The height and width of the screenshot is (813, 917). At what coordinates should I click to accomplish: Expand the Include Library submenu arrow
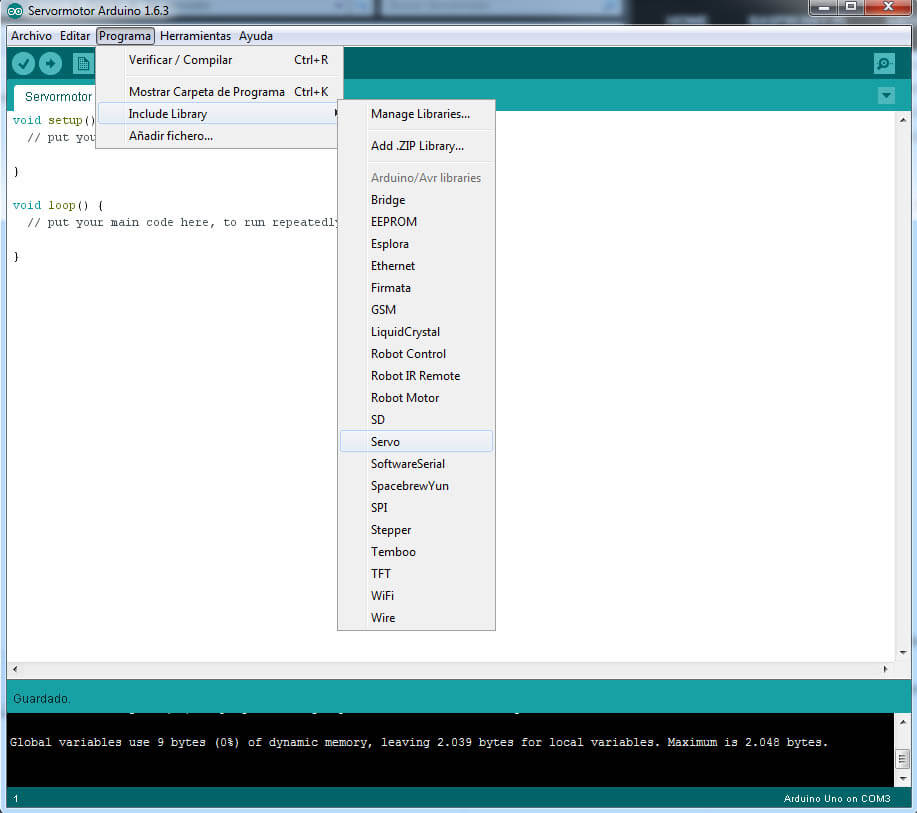click(334, 114)
